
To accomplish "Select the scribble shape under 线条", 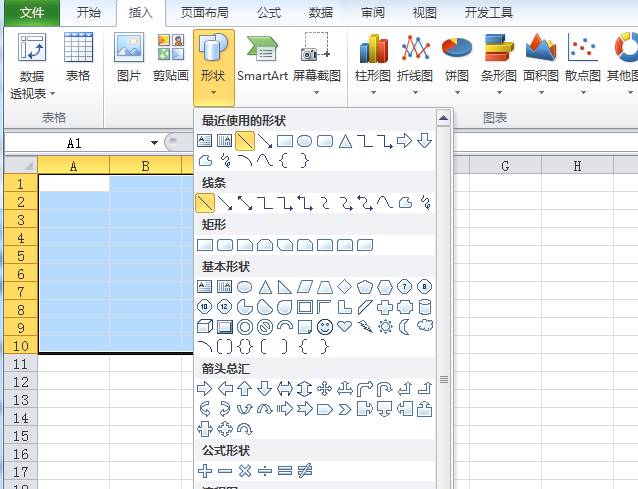I will tap(425, 203).
